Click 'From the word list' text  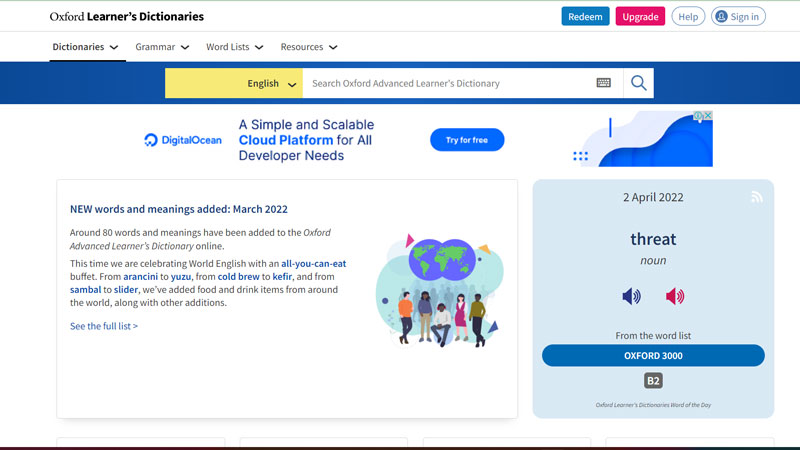pyautogui.click(x=653, y=336)
